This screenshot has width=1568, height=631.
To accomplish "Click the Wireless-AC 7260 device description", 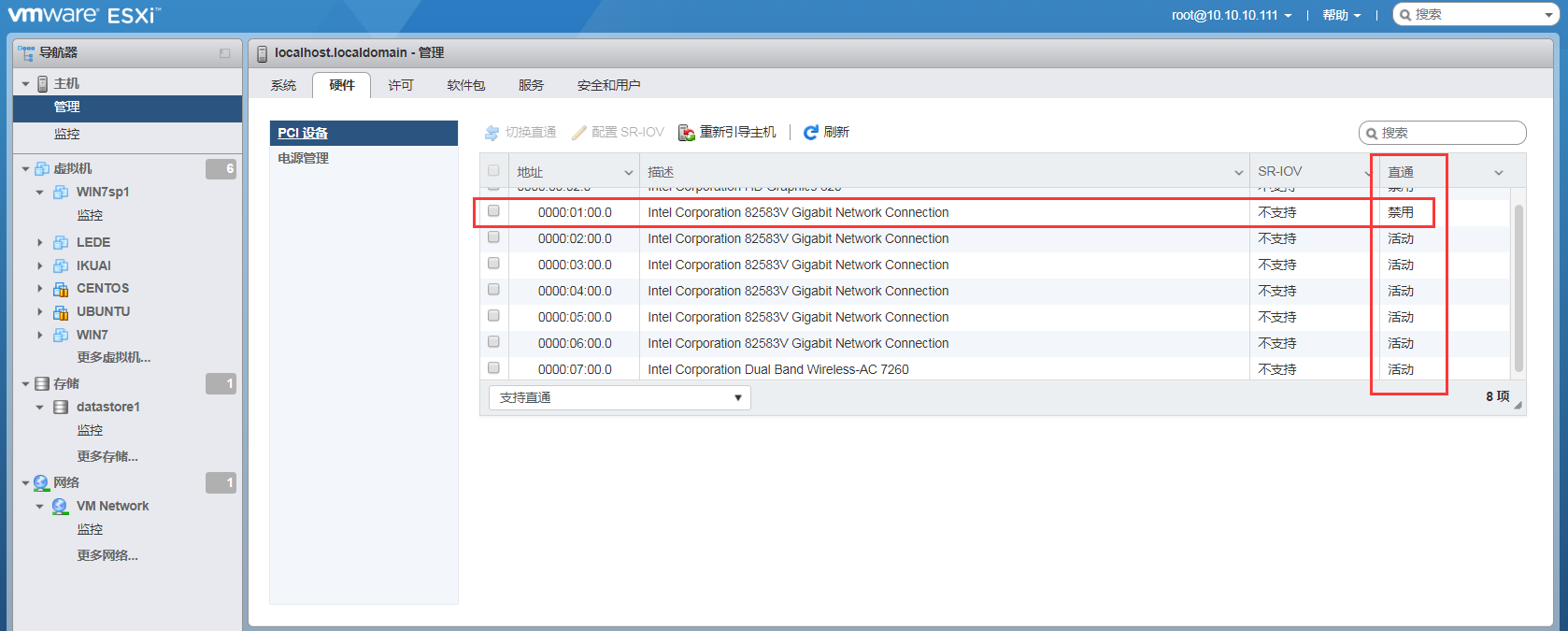I will click(x=778, y=370).
